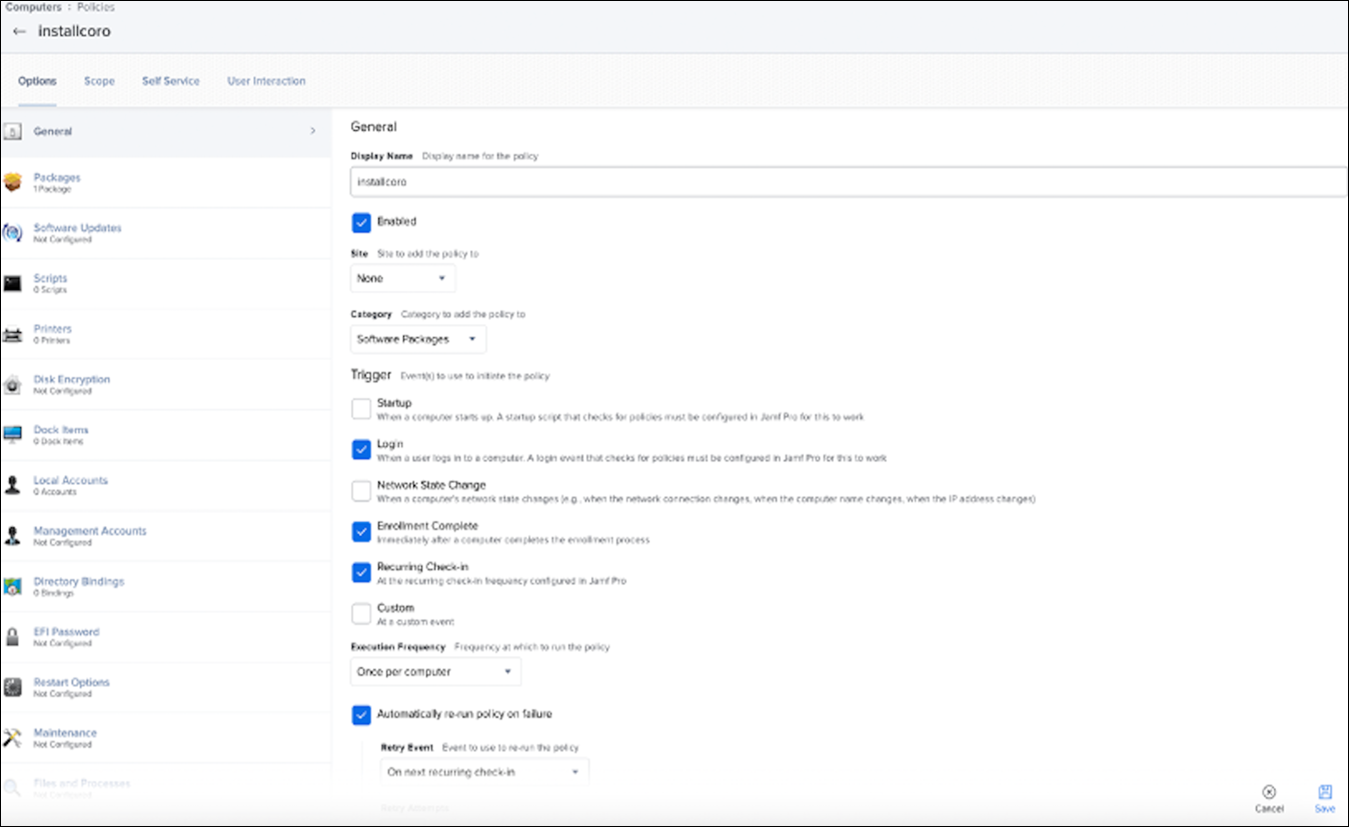Viewport: 1349px width, 827px height.
Task: Uncheck the Login trigger checkbox
Action: pos(362,449)
